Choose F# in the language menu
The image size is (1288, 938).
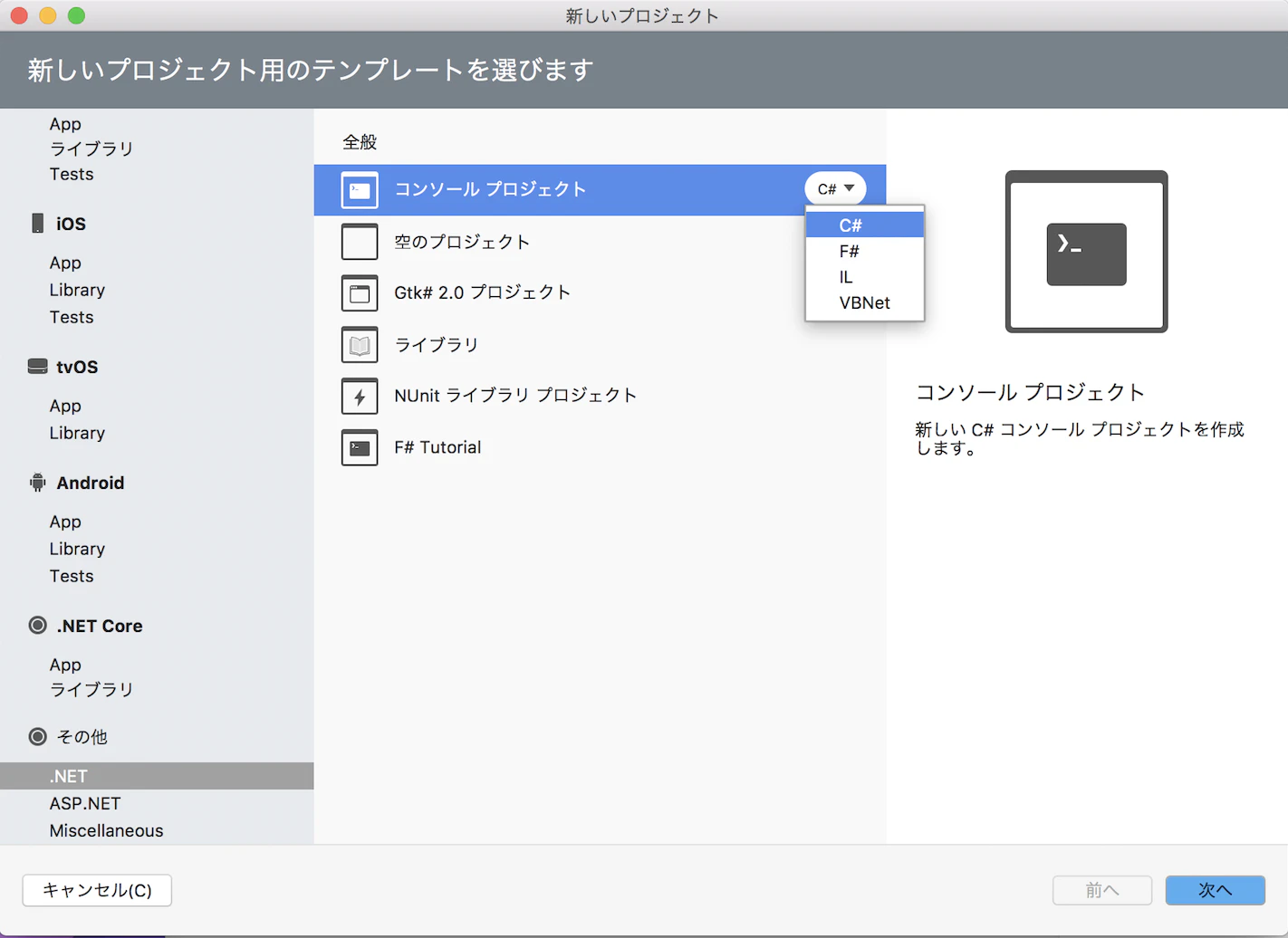click(x=865, y=251)
